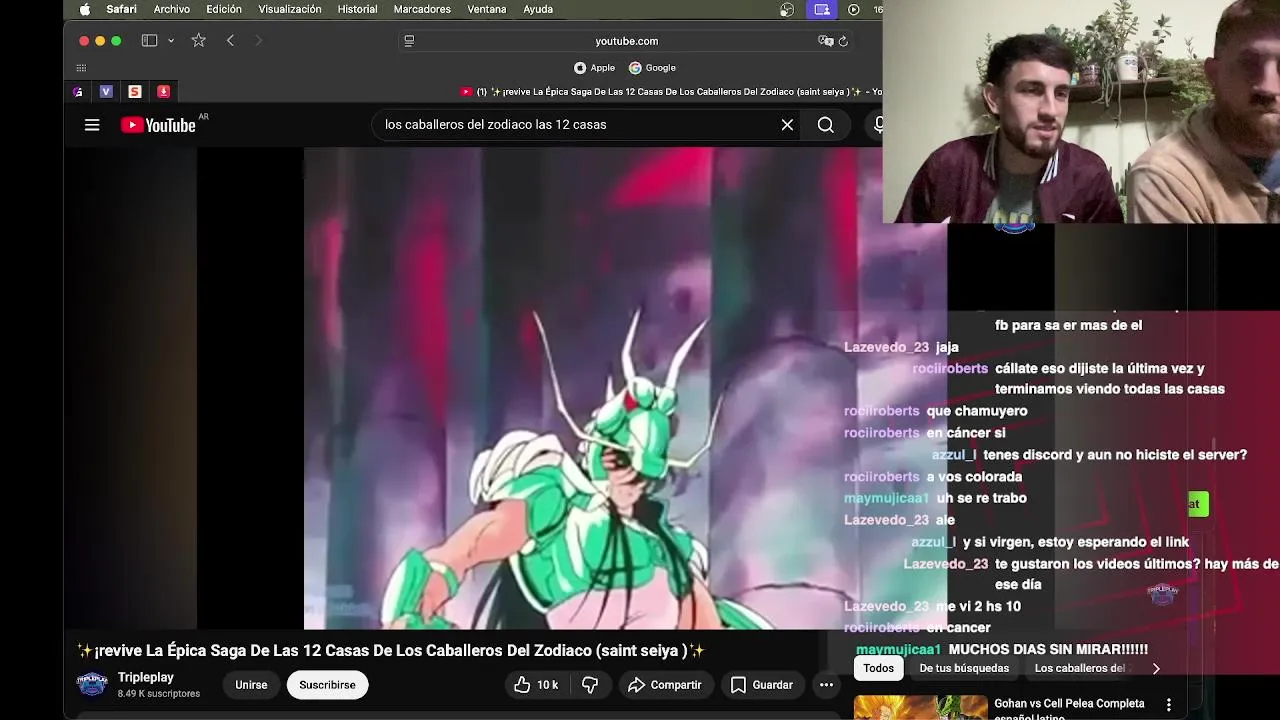1280x720 pixels.
Task: Open the Historial menu
Action: pos(357,9)
